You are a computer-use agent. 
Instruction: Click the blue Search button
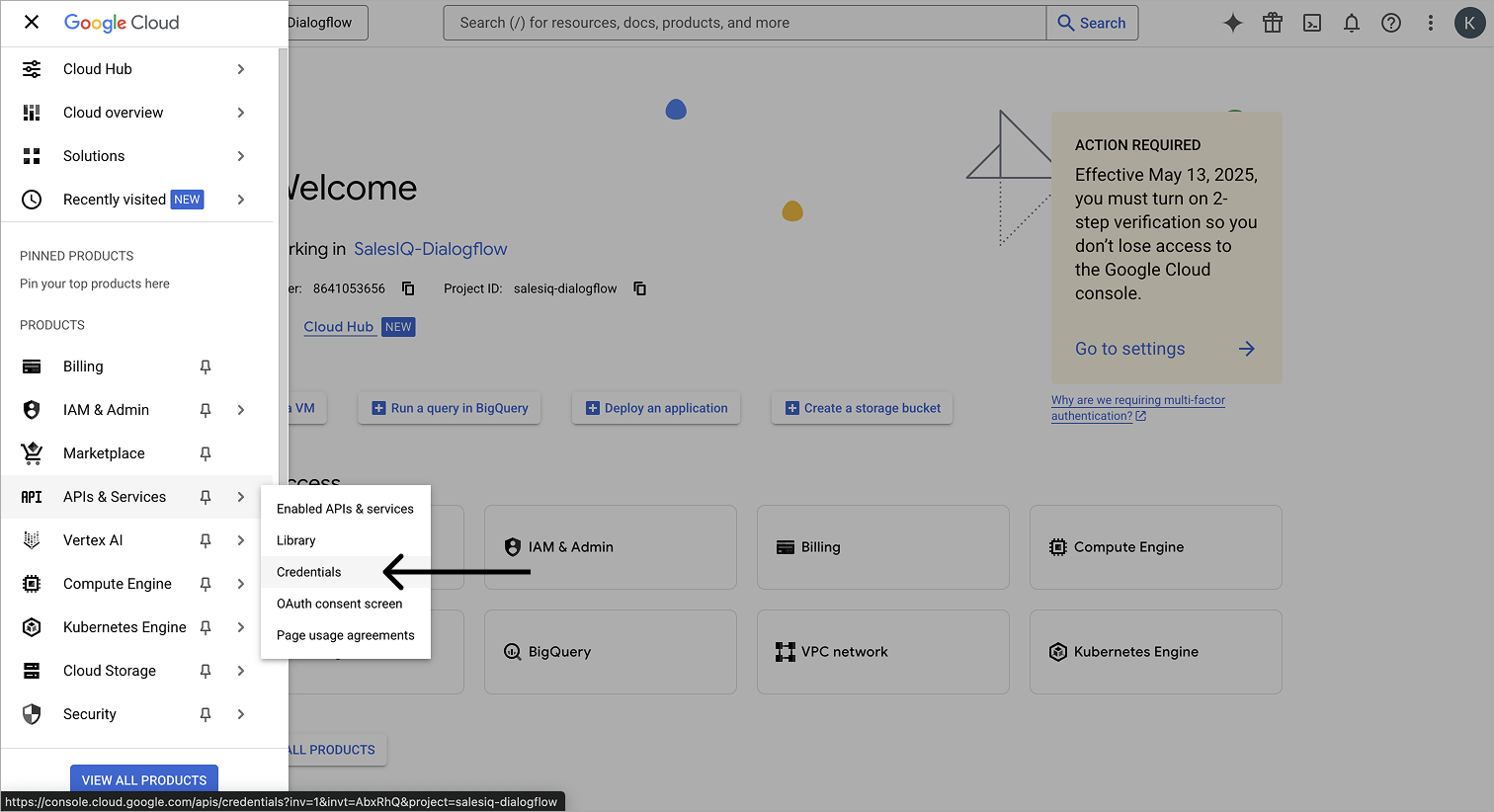[x=1092, y=23]
